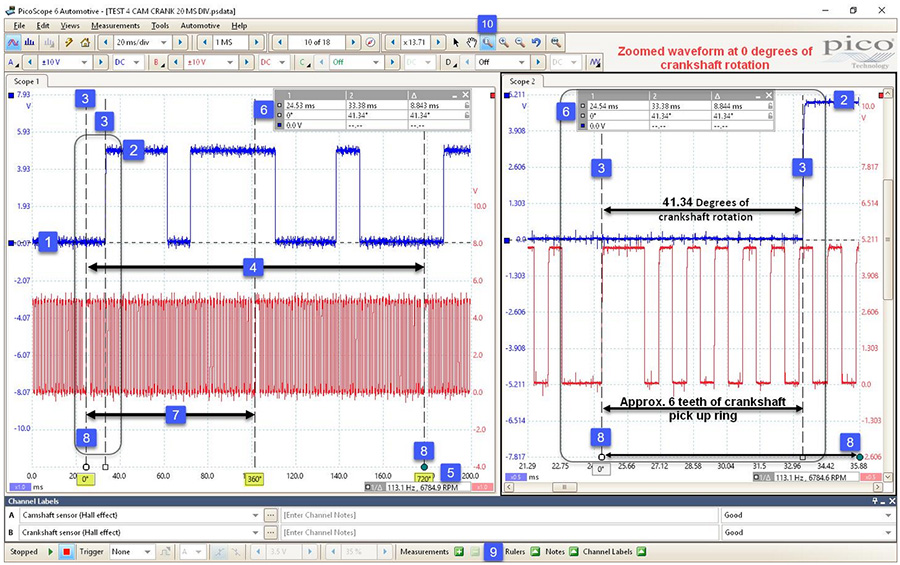
Task: Open the 20 ms/div timebase dropdown
Action: tap(164, 42)
